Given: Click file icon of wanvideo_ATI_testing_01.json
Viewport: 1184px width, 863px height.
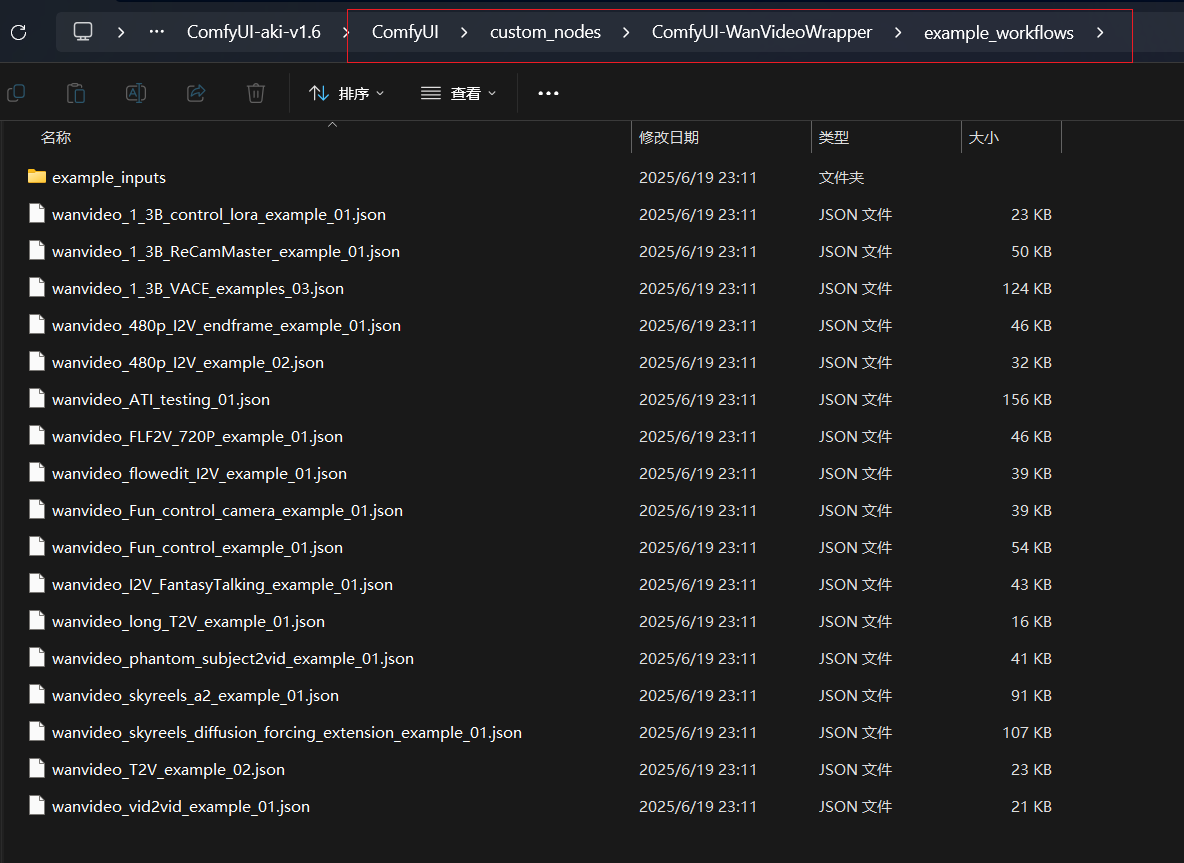Looking at the screenshot, I should (36, 399).
